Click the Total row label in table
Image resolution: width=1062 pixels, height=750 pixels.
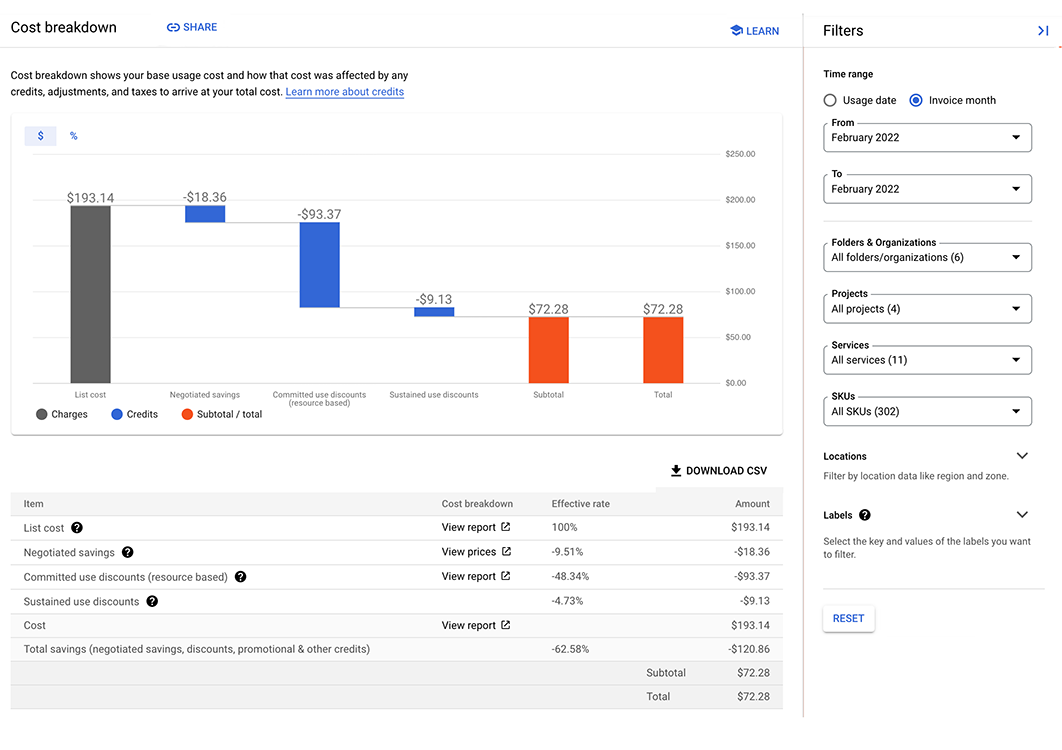(658, 696)
